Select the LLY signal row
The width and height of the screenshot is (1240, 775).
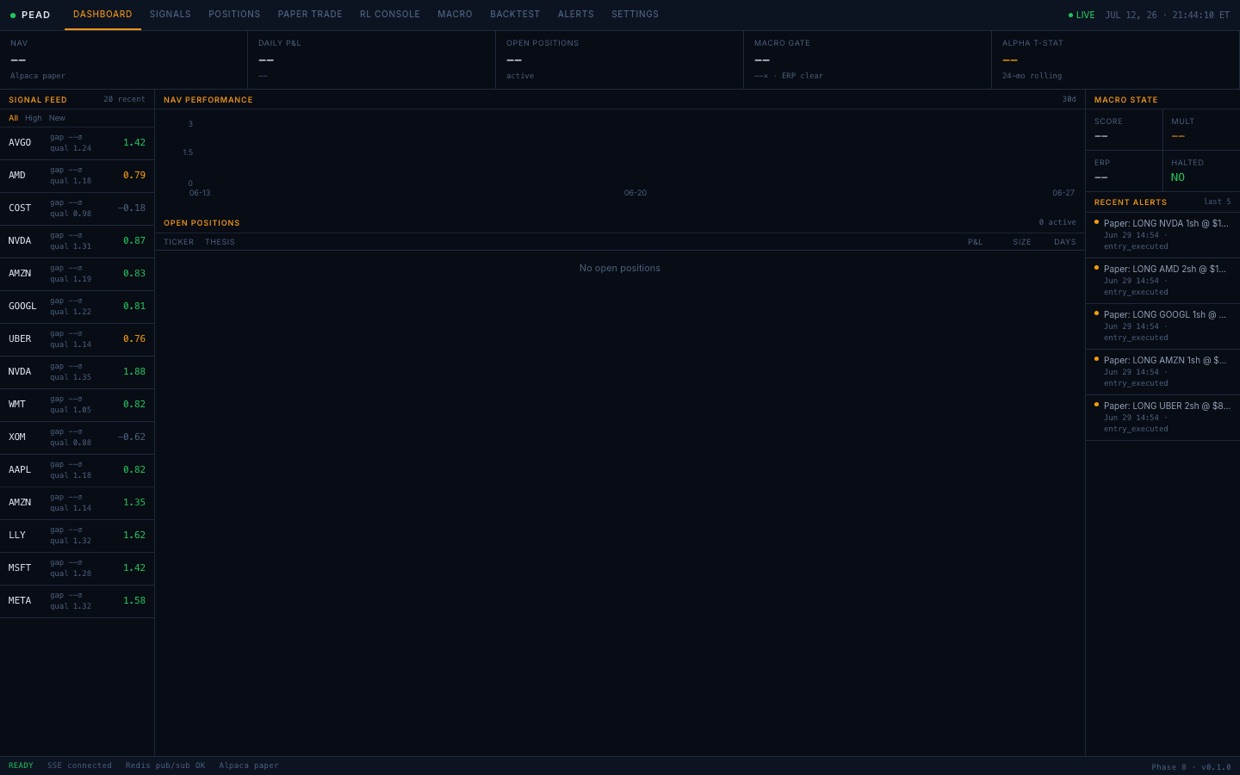(x=77, y=535)
